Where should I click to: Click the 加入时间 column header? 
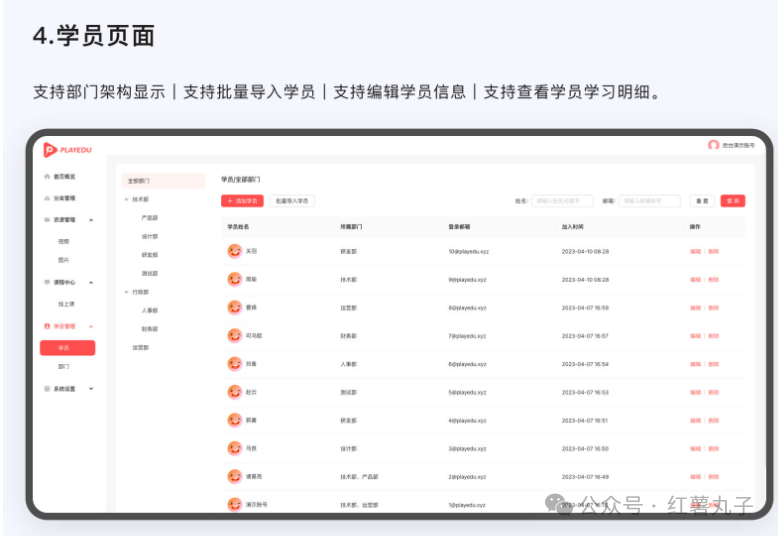pyautogui.click(x=573, y=227)
